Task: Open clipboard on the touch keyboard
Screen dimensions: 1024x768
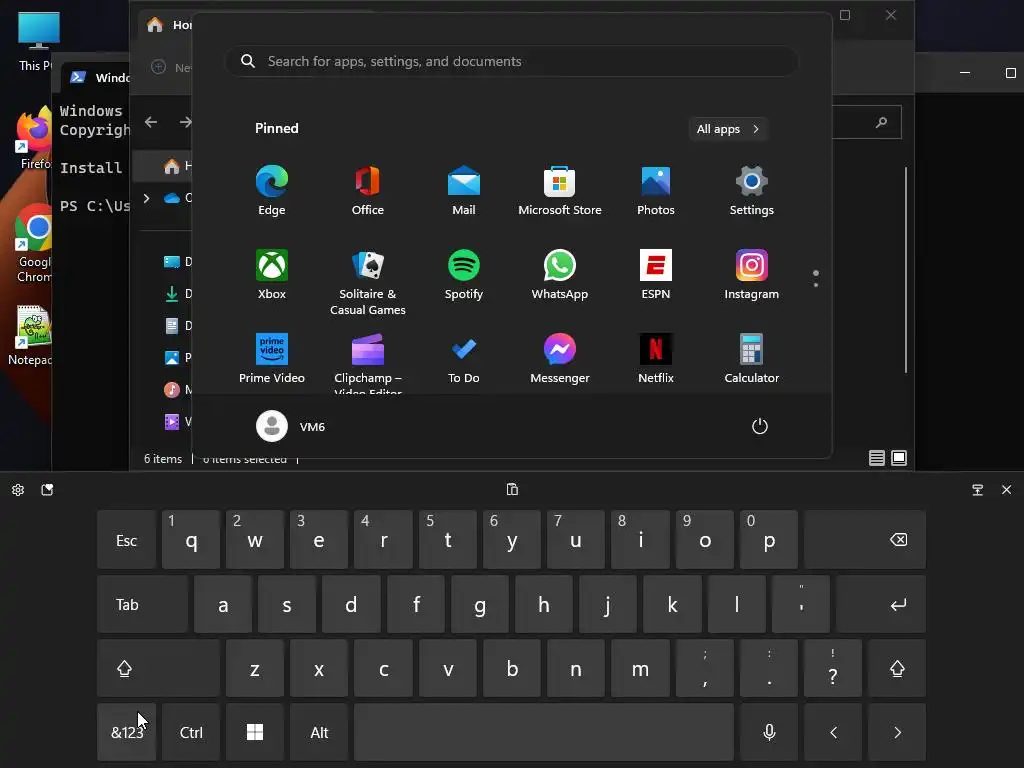Action: [512, 489]
